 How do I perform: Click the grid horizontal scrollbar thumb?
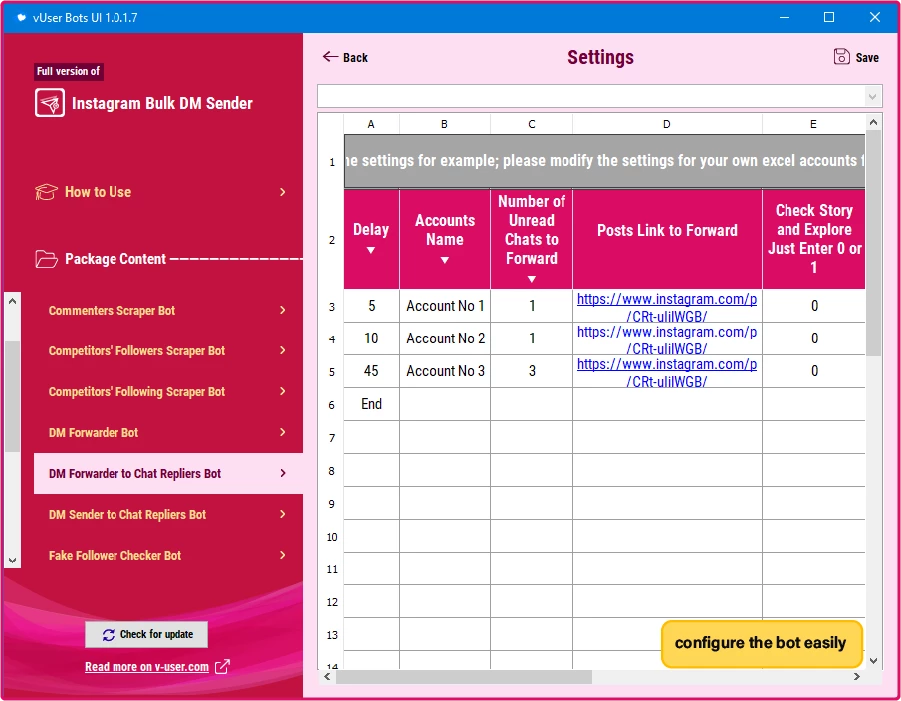point(463,677)
